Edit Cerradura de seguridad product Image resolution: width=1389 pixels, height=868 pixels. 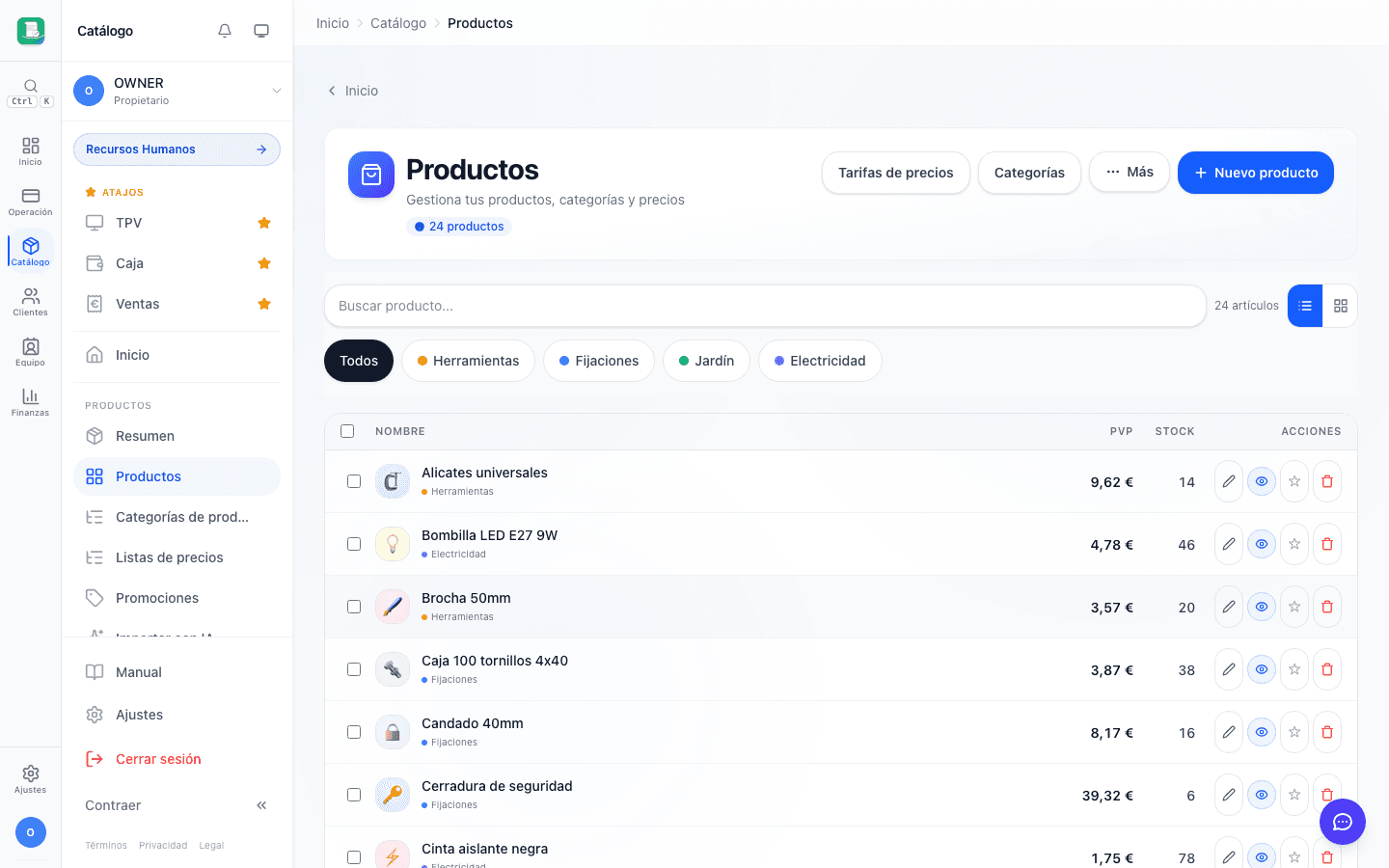(1229, 795)
